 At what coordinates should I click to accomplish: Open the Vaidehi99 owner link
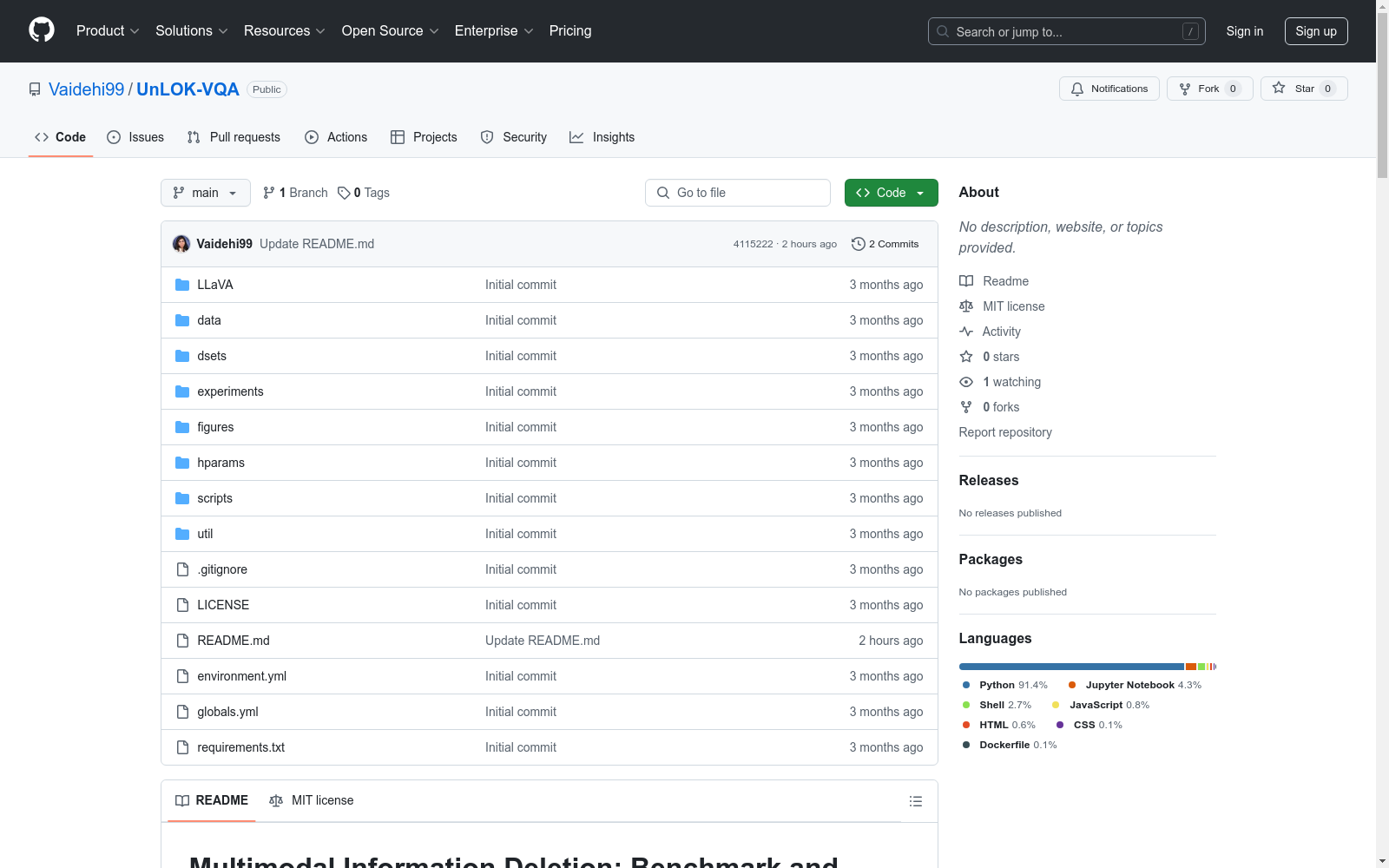coord(87,89)
